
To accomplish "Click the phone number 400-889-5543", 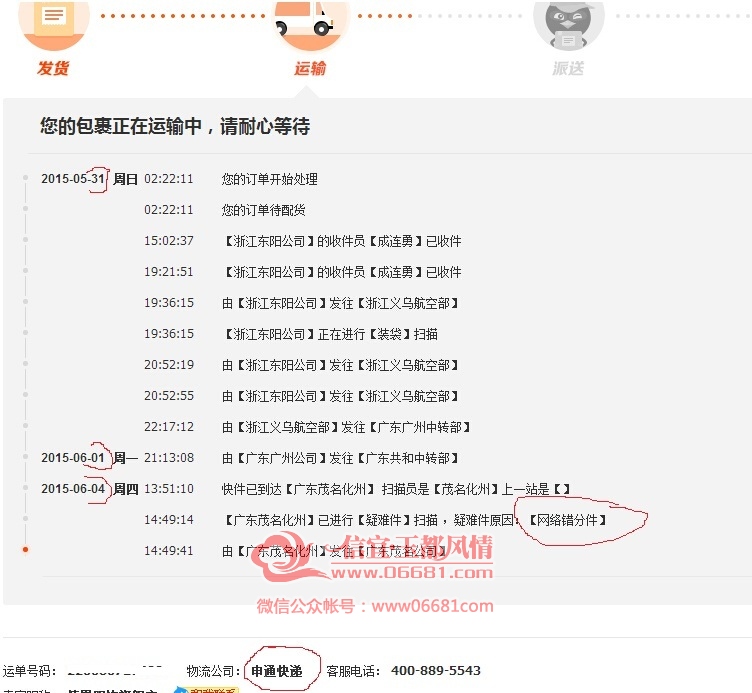I will click(435, 670).
